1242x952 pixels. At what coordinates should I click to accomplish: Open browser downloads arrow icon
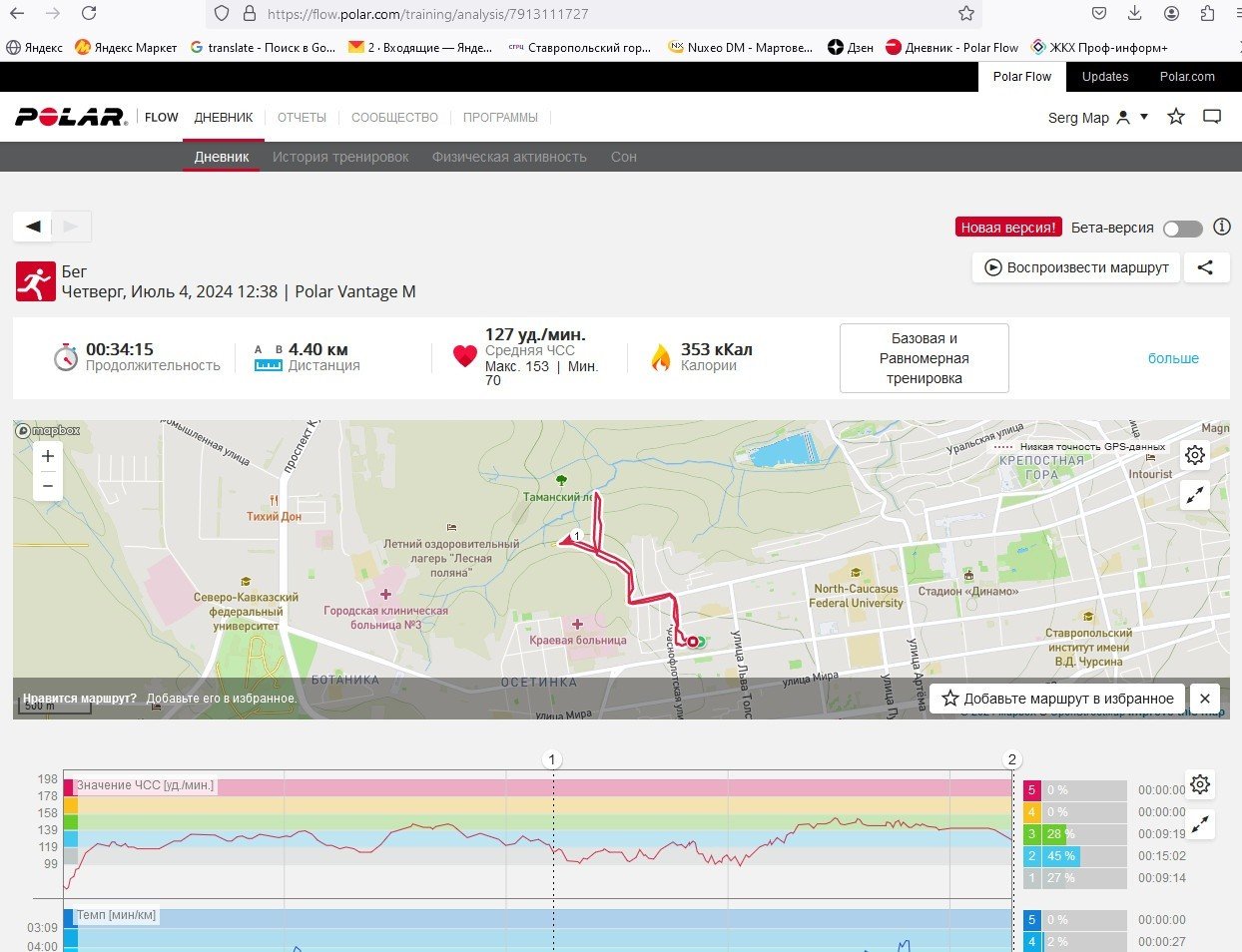coord(1135,13)
